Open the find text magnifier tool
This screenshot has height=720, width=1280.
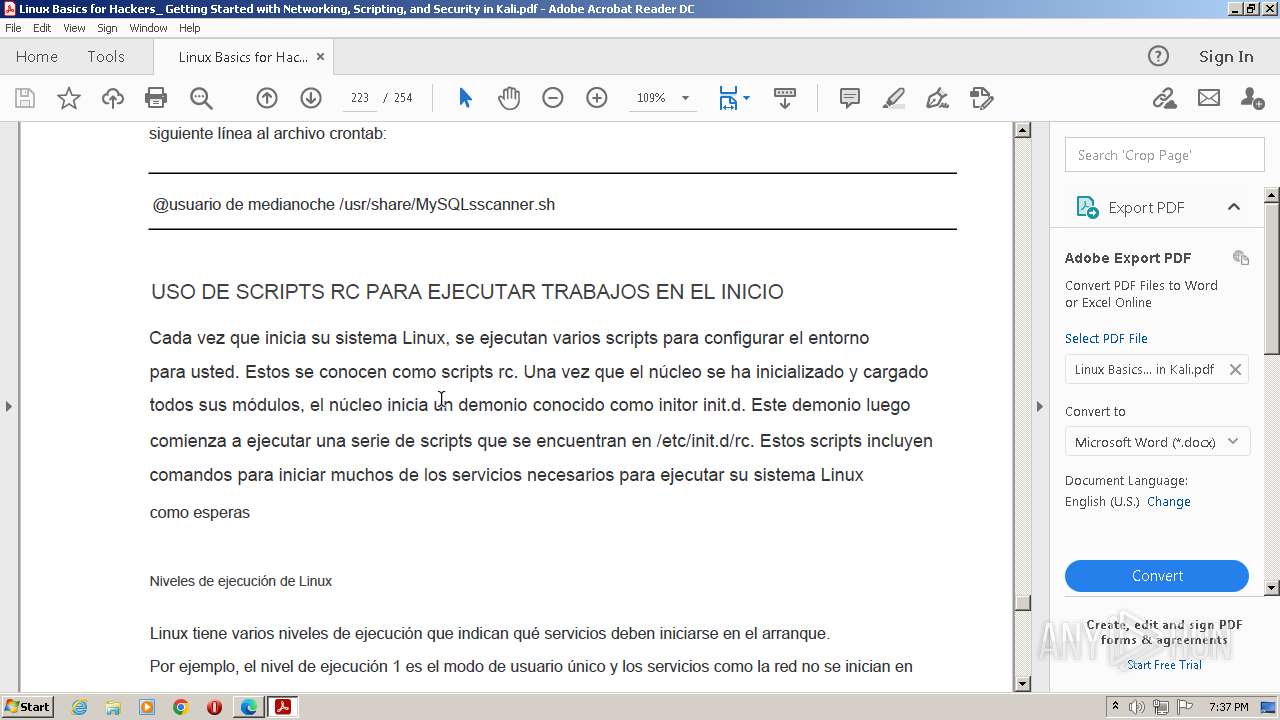pyautogui.click(x=201, y=98)
